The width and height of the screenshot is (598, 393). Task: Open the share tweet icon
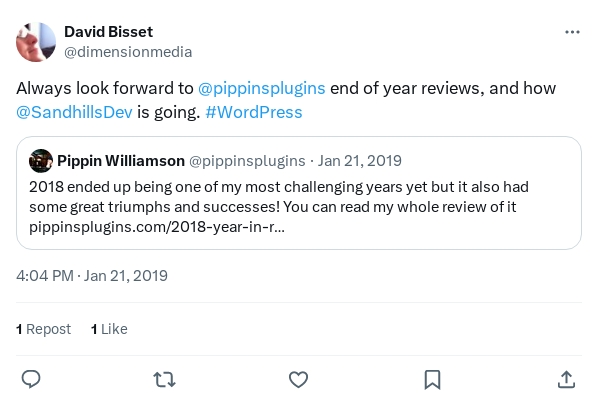(566, 380)
